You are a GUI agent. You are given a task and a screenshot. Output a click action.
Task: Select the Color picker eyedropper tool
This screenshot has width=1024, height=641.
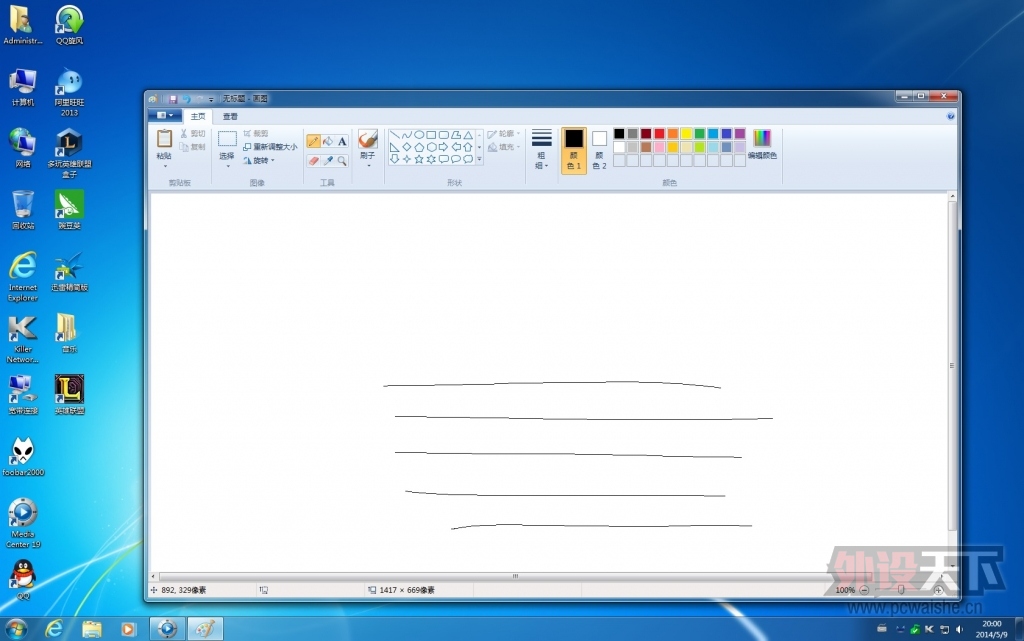[x=328, y=161]
